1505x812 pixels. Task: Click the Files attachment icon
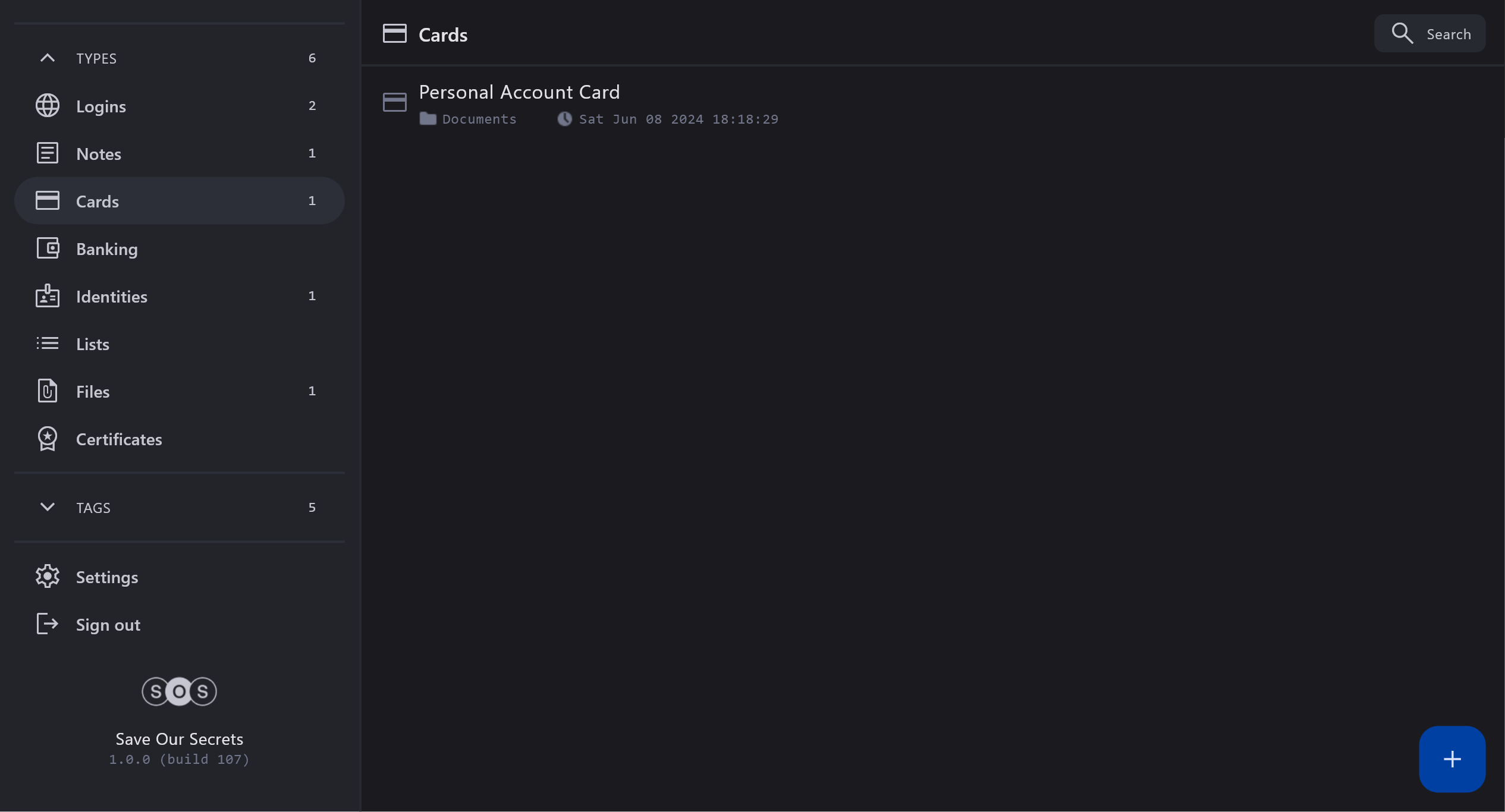pyautogui.click(x=48, y=391)
